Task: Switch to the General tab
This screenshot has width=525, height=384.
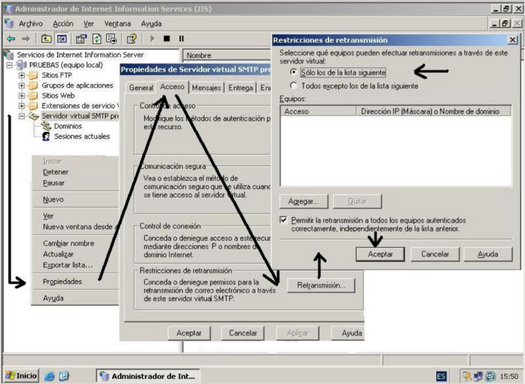Action: pyautogui.click(x=141, y=88)
